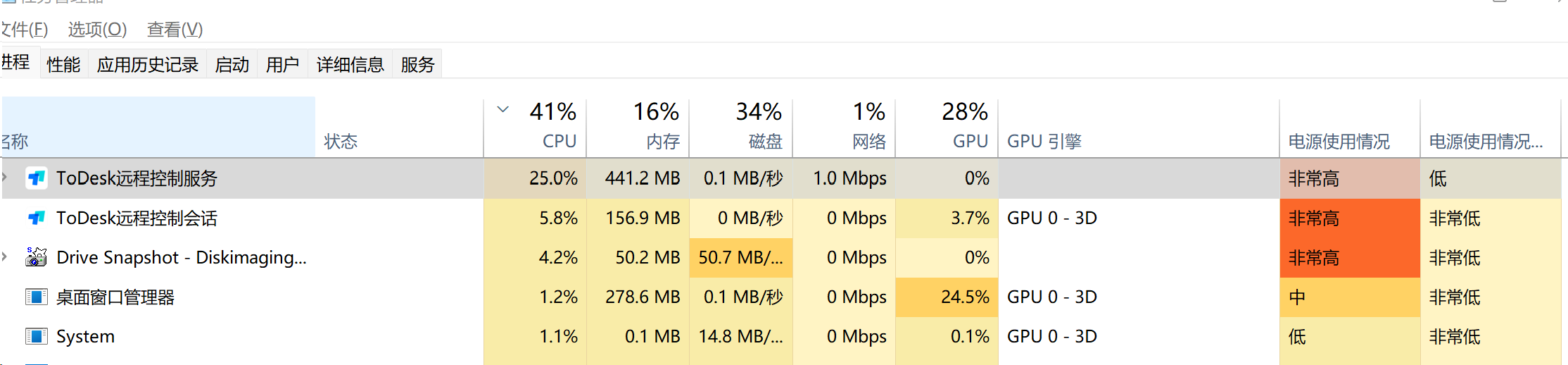
Task: Click the System process icon
Action: [x=36, y=337]
